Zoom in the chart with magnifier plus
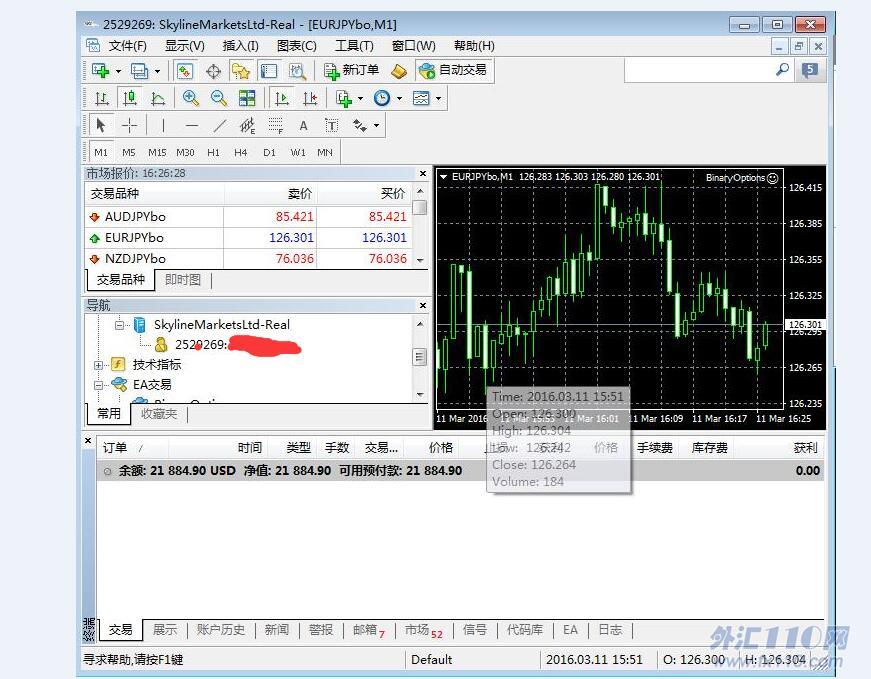 click(x=191, y=98)
